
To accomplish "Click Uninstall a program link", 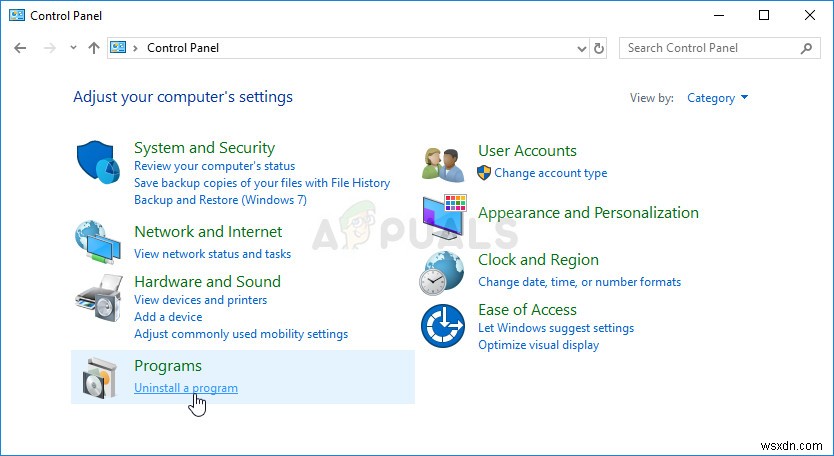I will [x=186, y=388].
